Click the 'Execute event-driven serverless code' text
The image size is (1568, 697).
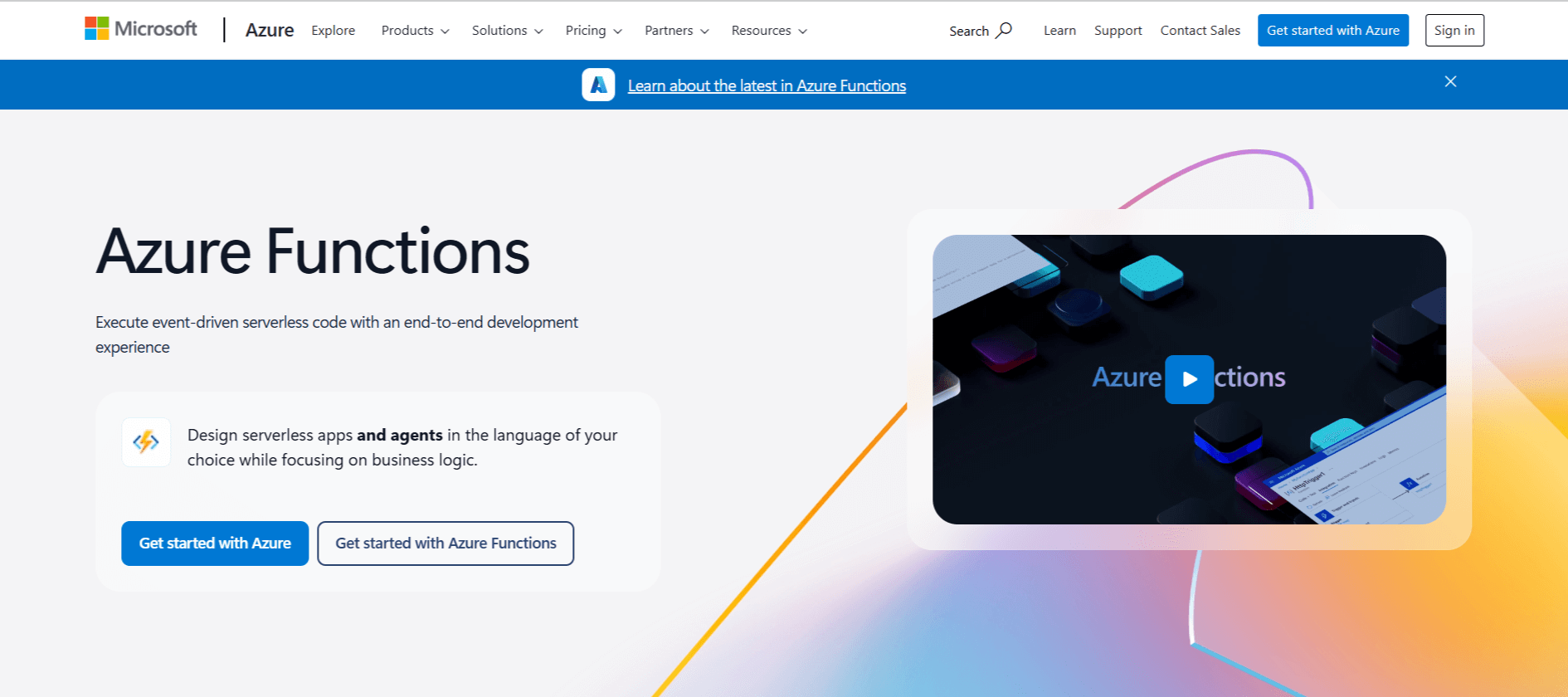click(337, 334)
